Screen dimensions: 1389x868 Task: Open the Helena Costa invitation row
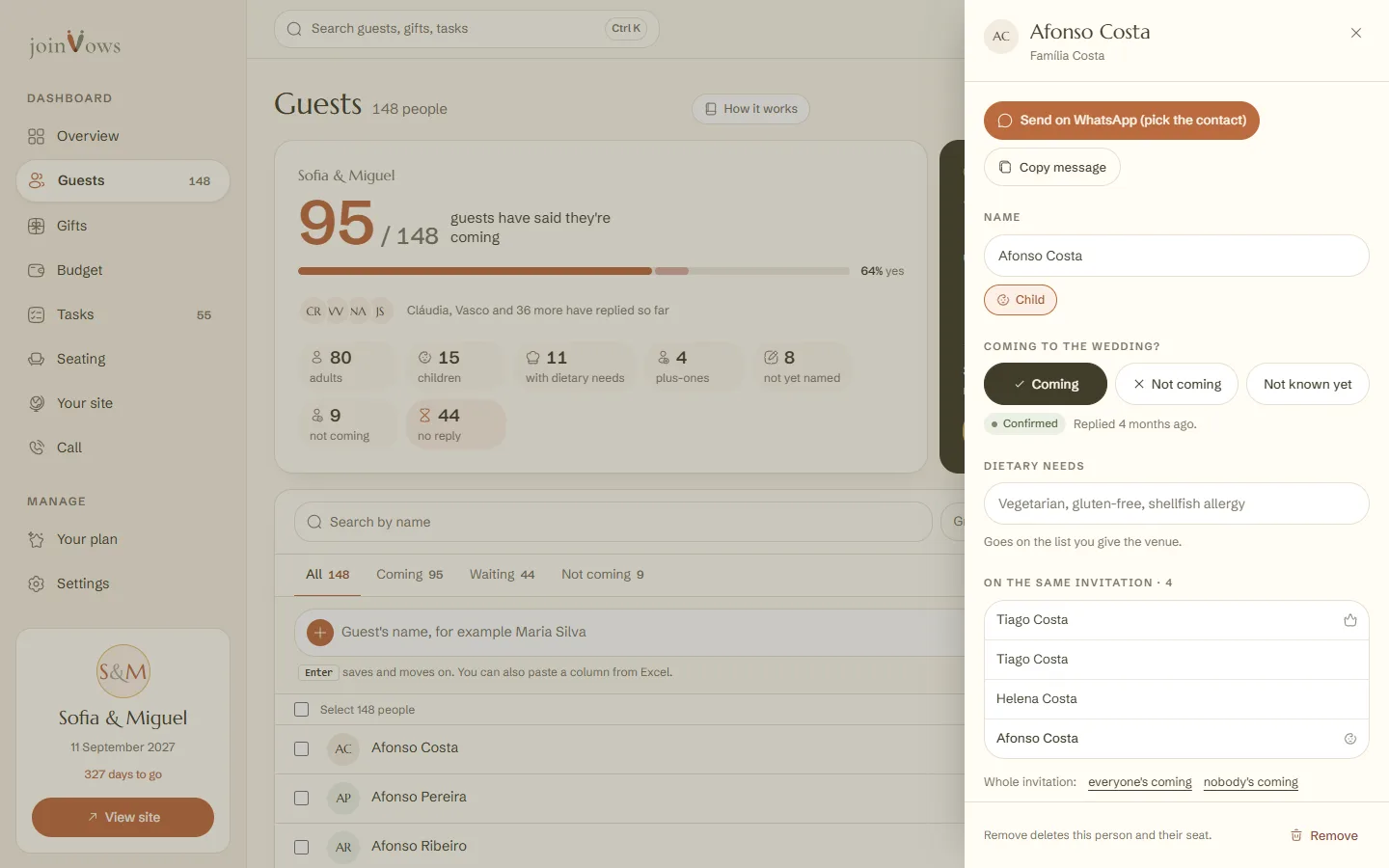(1177, 699)
